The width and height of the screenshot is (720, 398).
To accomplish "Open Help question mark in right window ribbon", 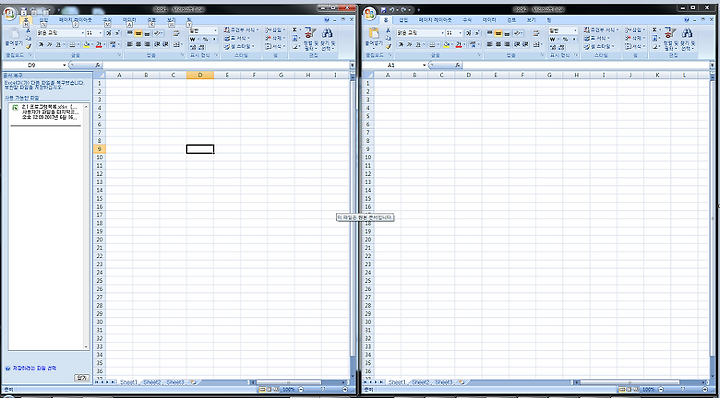I will pyautogui.click(x=687, y=20).
